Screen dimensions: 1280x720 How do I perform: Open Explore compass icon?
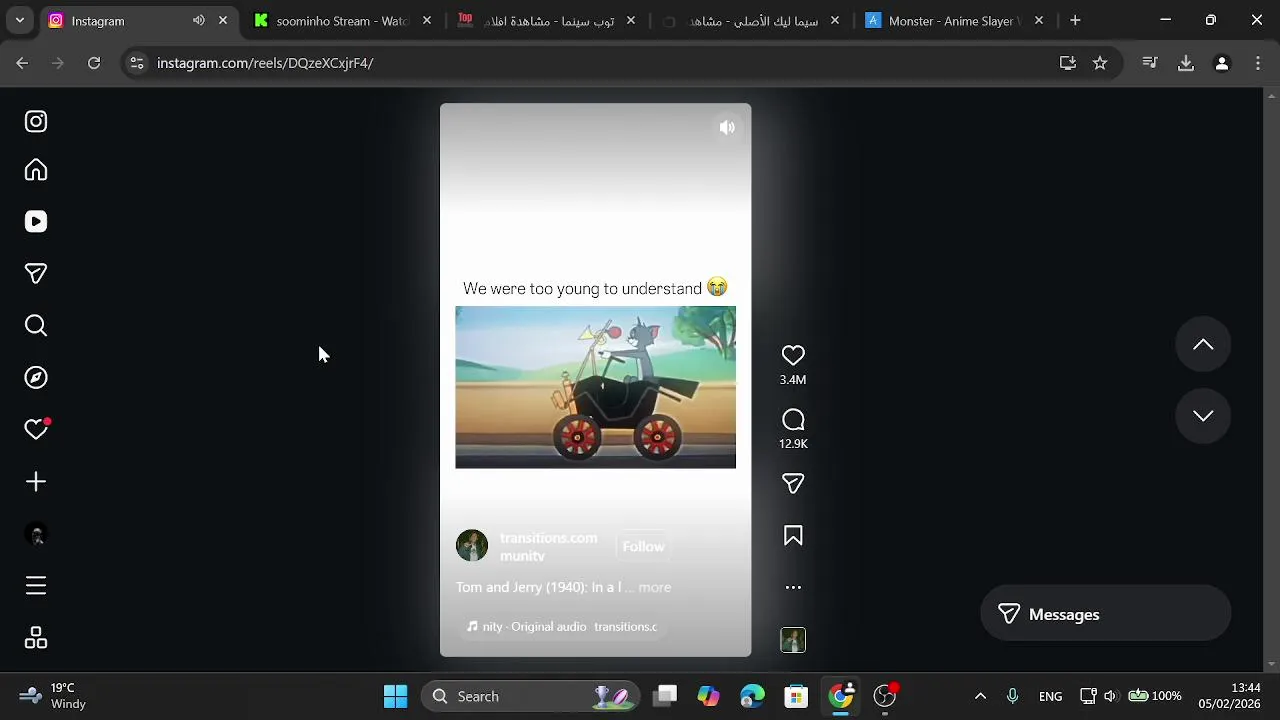[x=36, y=378]
